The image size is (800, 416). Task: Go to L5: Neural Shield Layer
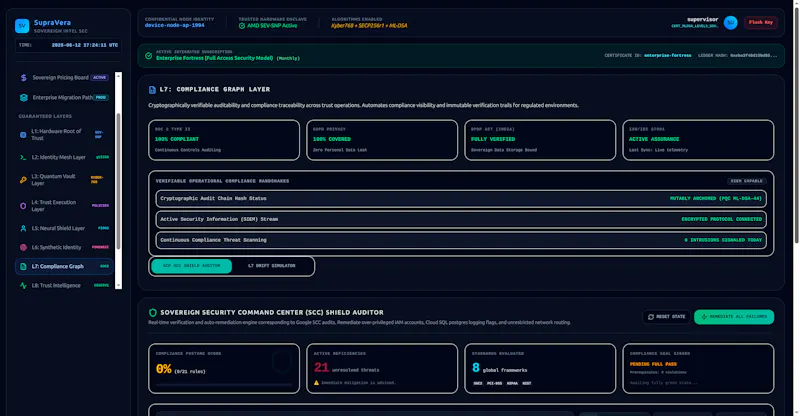[x=64, y=228]
